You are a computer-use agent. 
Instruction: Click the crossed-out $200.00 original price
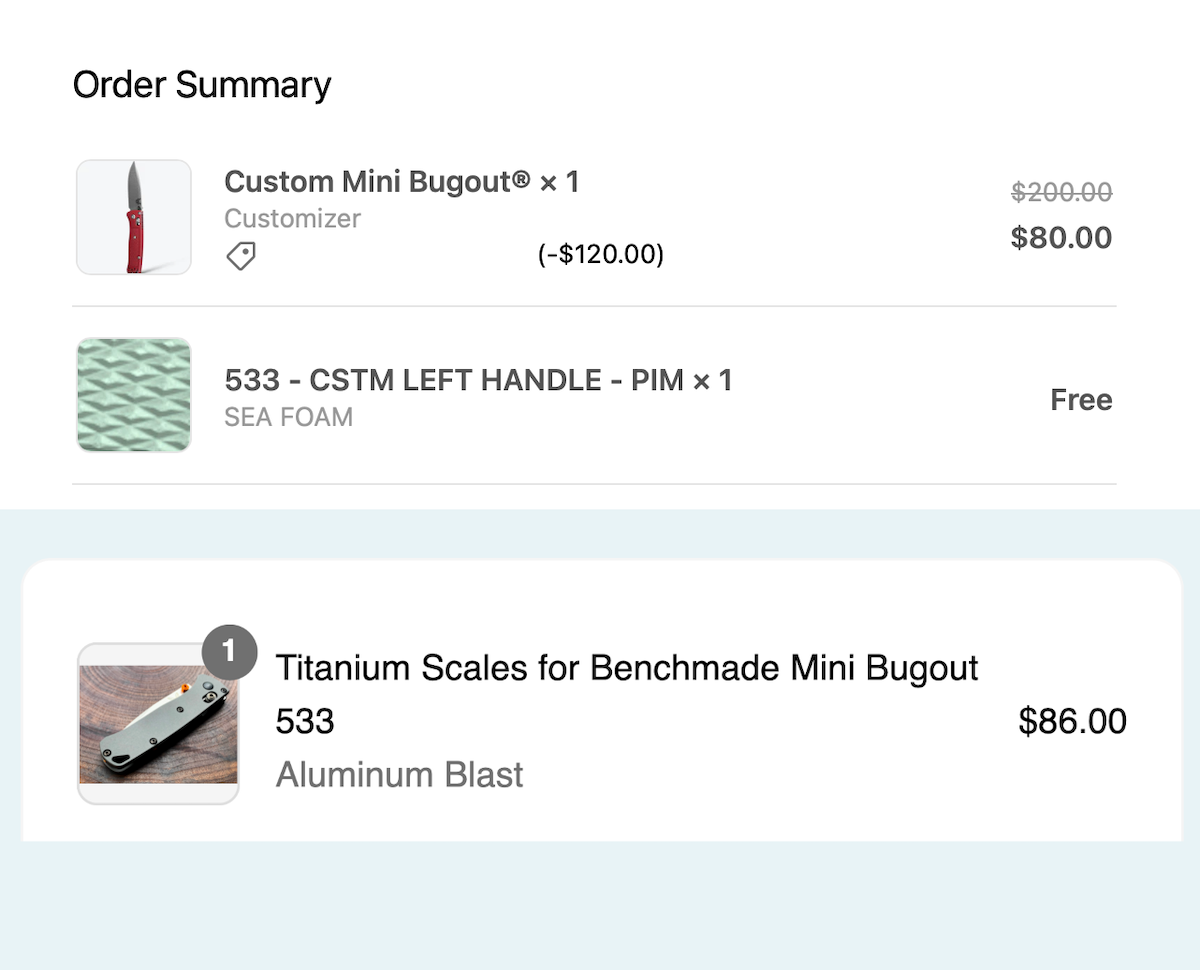point(1061,192)
